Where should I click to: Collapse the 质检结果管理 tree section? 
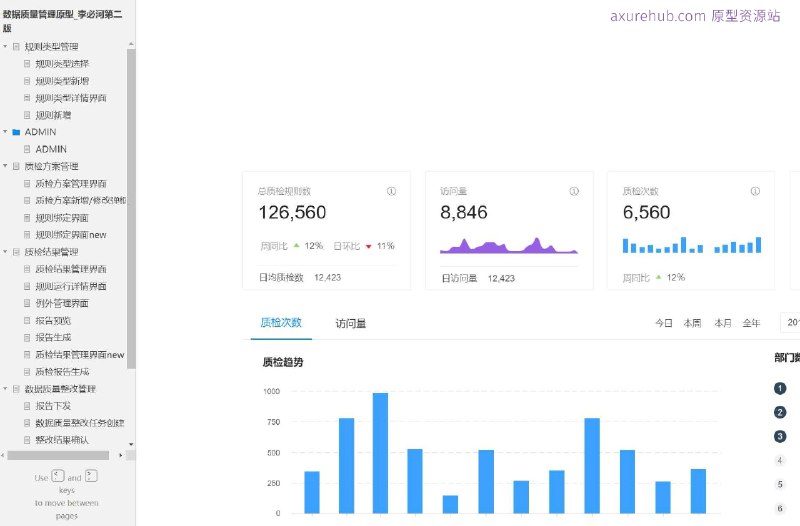point(5,252)
